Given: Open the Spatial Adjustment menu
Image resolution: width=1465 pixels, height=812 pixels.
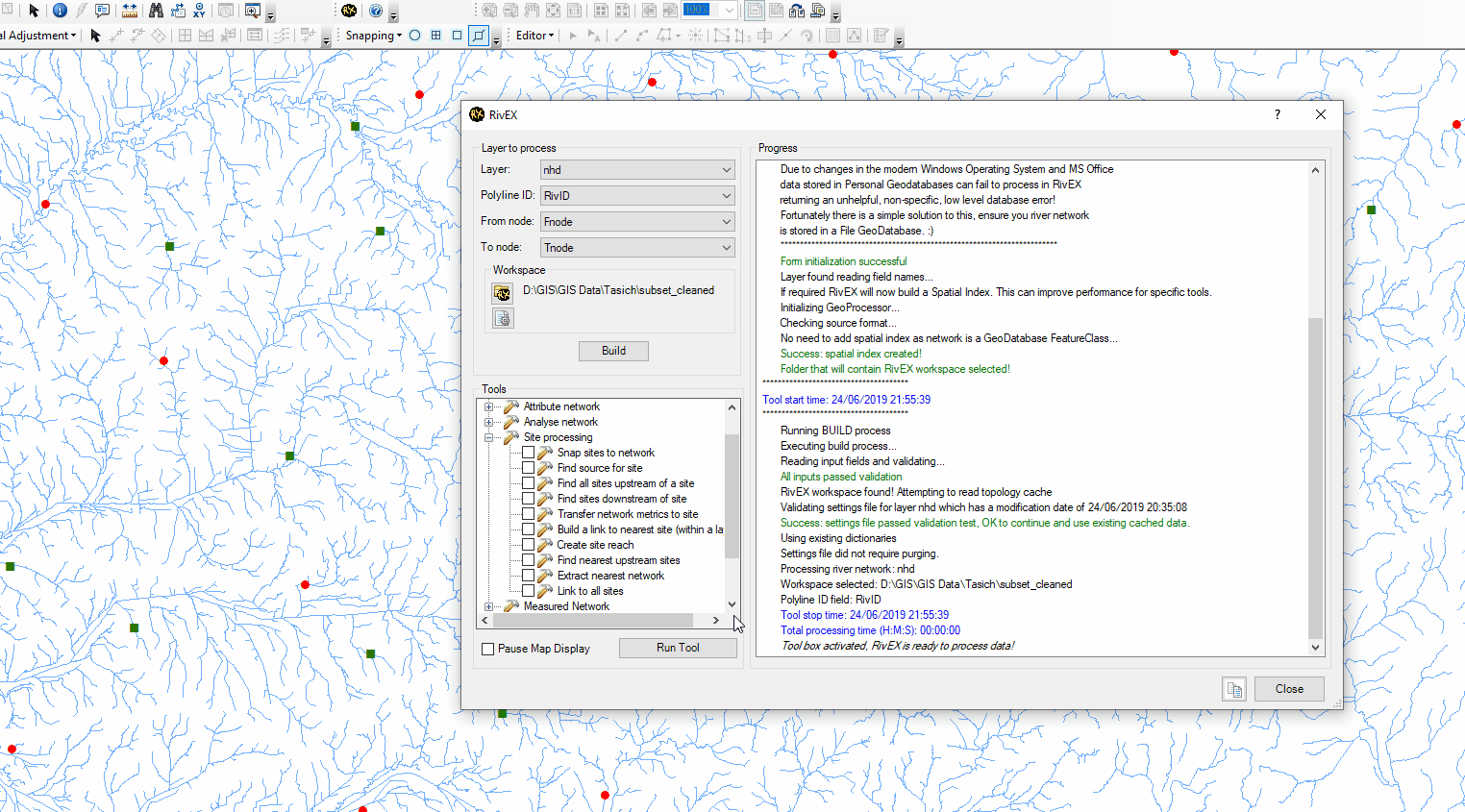Looking at the screenshot, I should click(x=38, y=36).
